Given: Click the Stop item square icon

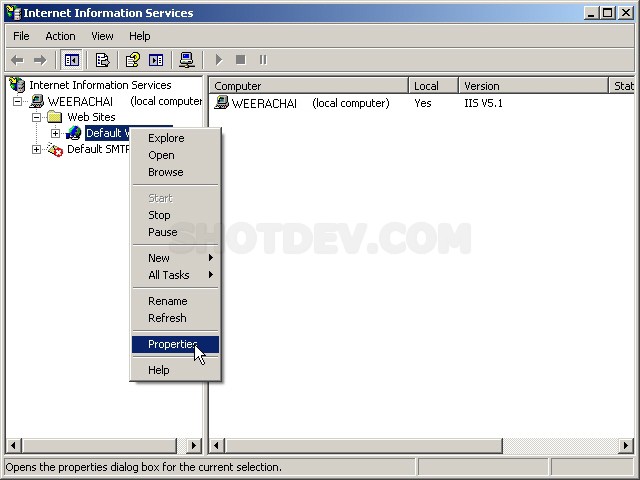Looking at the screenshot, I should pyautogui.click(x=241, y=60).
